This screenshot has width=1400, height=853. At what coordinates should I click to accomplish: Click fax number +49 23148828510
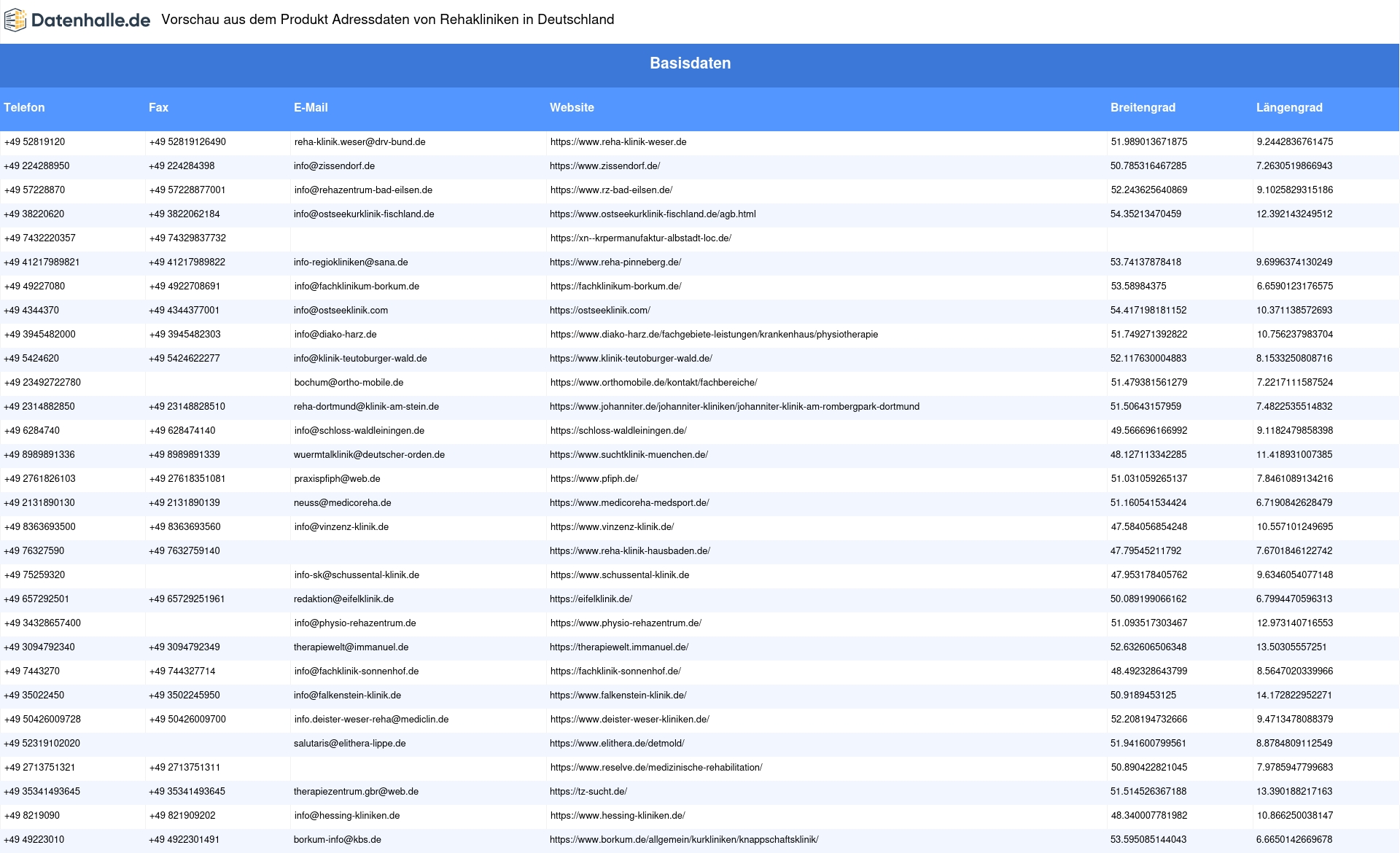tap(187, 407)
